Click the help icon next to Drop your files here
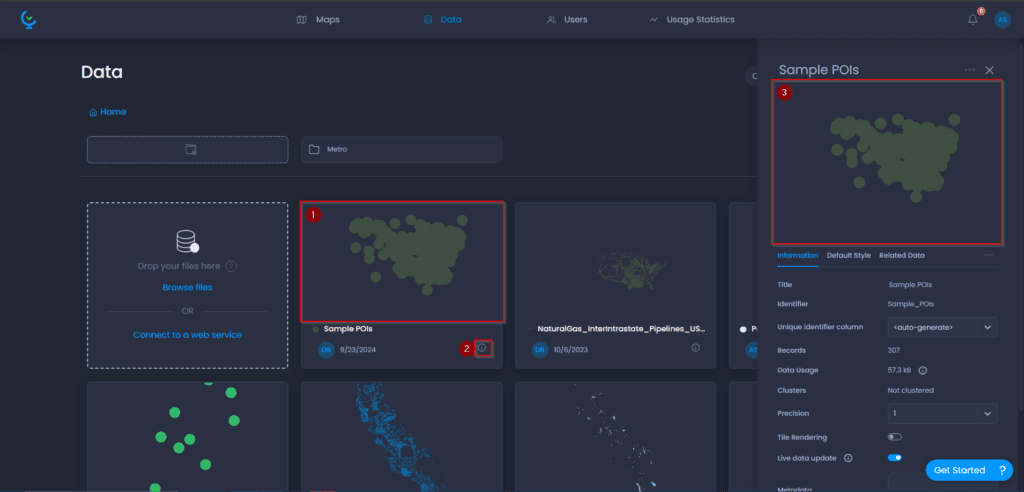This screenshot has width=1024, height=492. click(231, 267)
